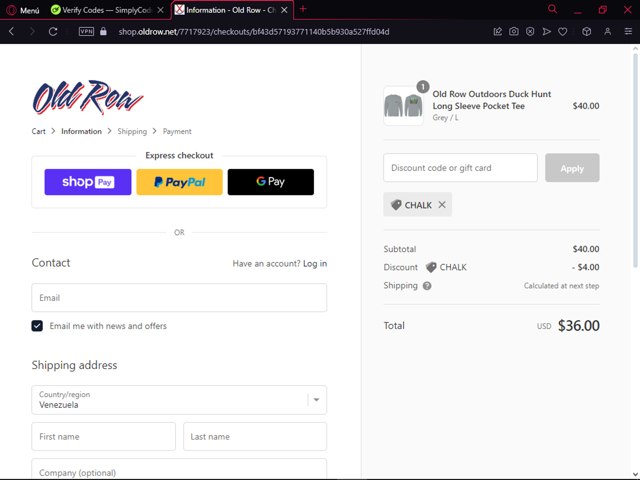The image size is (640, 480).
Task: Click the send flow arrow icon
Action: click(x=547, y=31)
